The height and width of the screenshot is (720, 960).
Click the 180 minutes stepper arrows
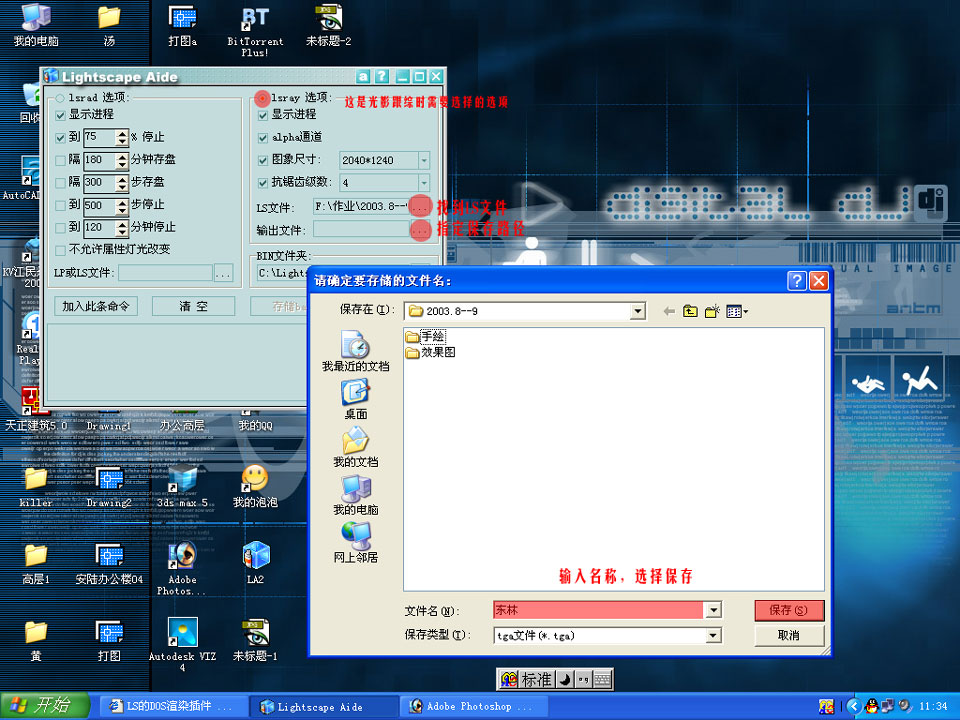point(122,160)
